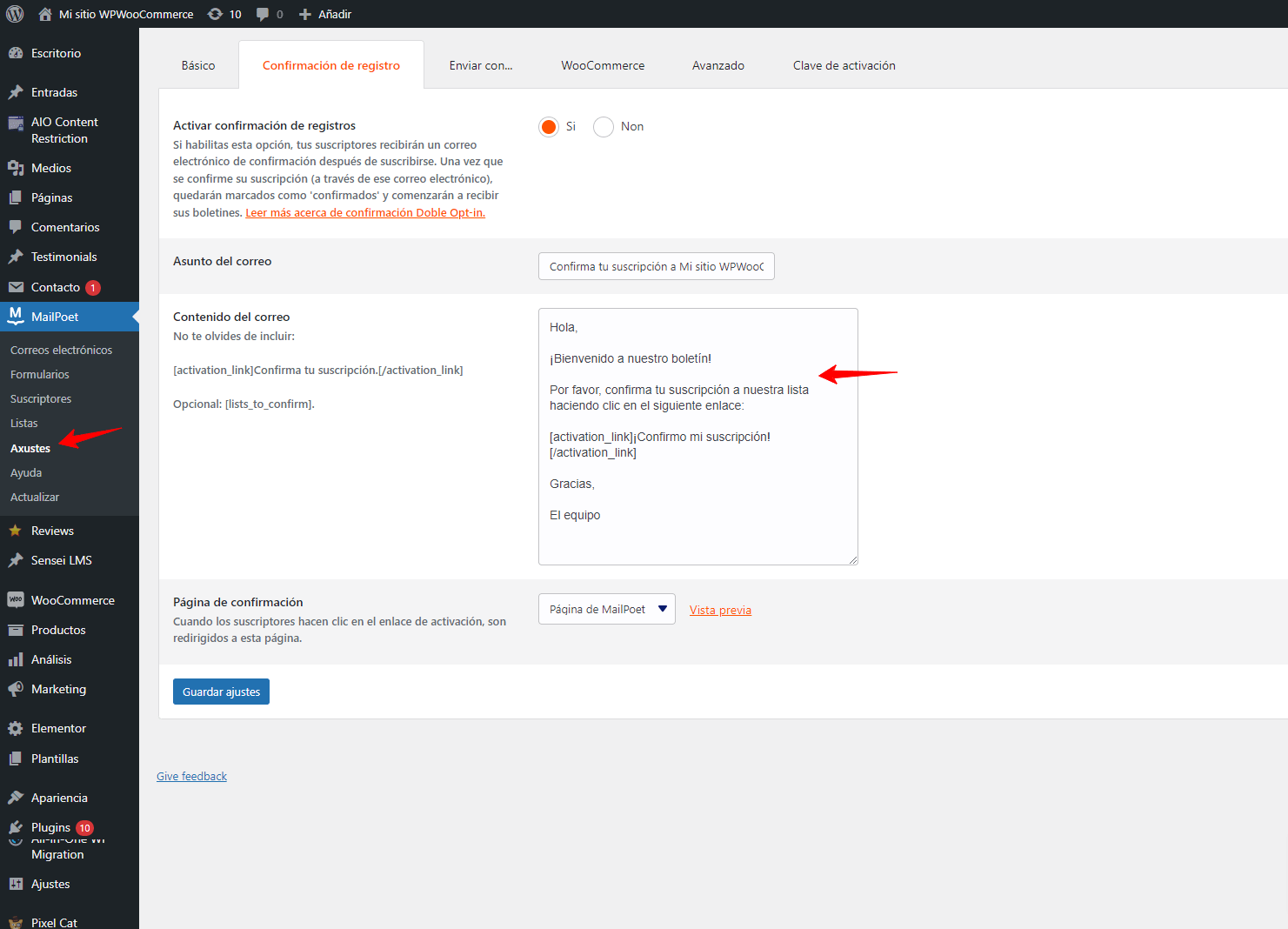Click the Apariencia paintbrush icon

click(x=16, y=798)
